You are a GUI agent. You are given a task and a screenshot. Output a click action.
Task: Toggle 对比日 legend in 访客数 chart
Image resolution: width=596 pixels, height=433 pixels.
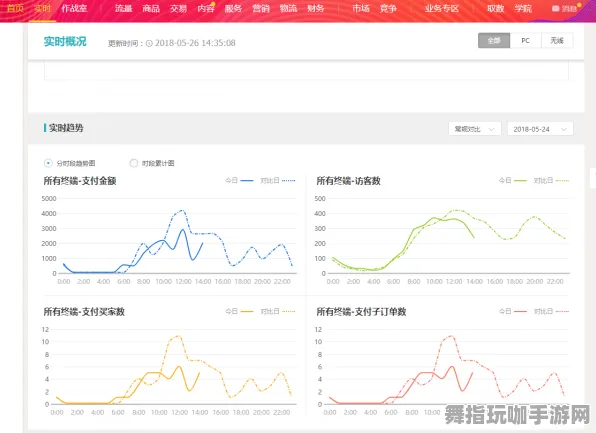point(551,180)
